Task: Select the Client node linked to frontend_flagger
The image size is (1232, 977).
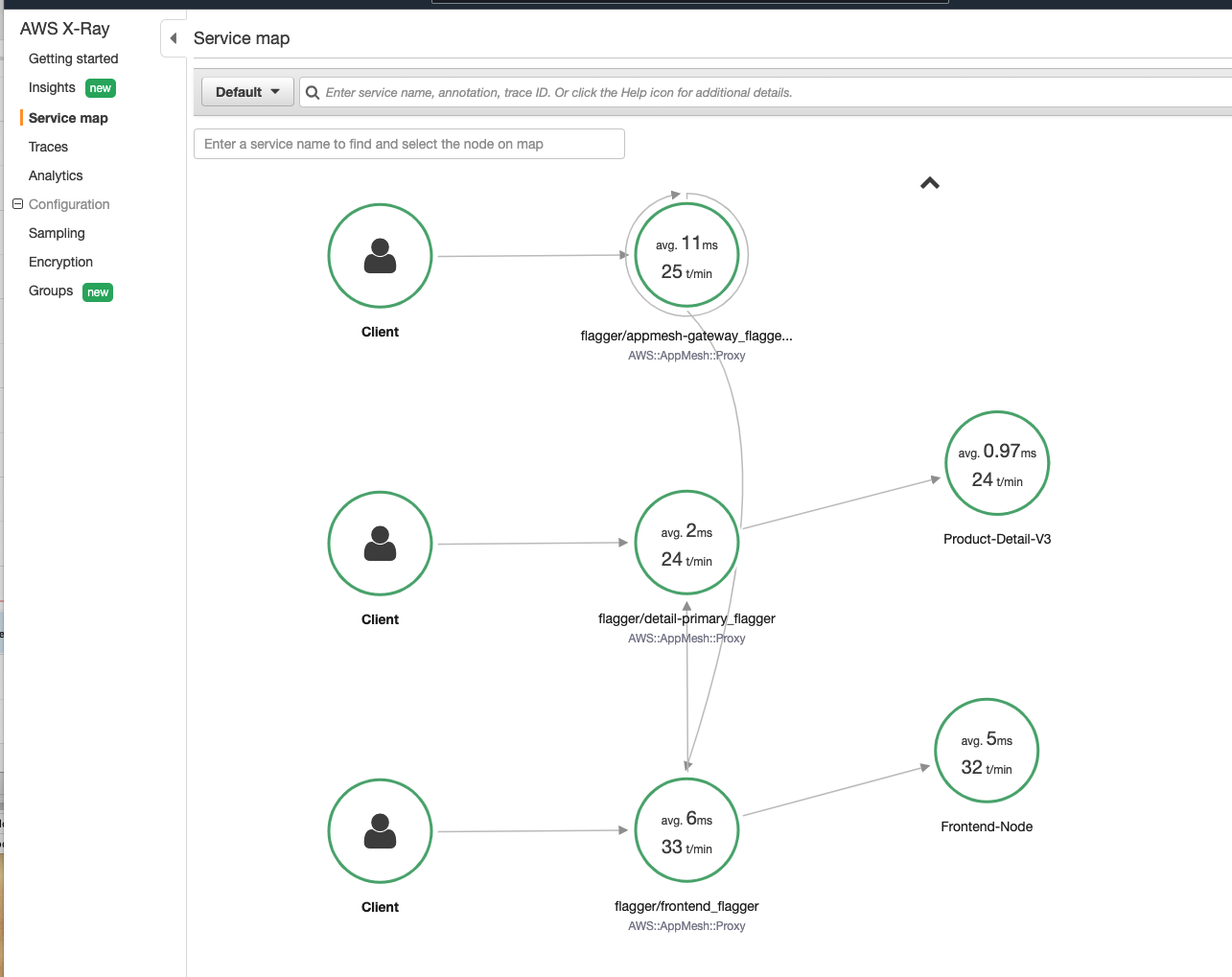Action: click(x=381, y=831)
